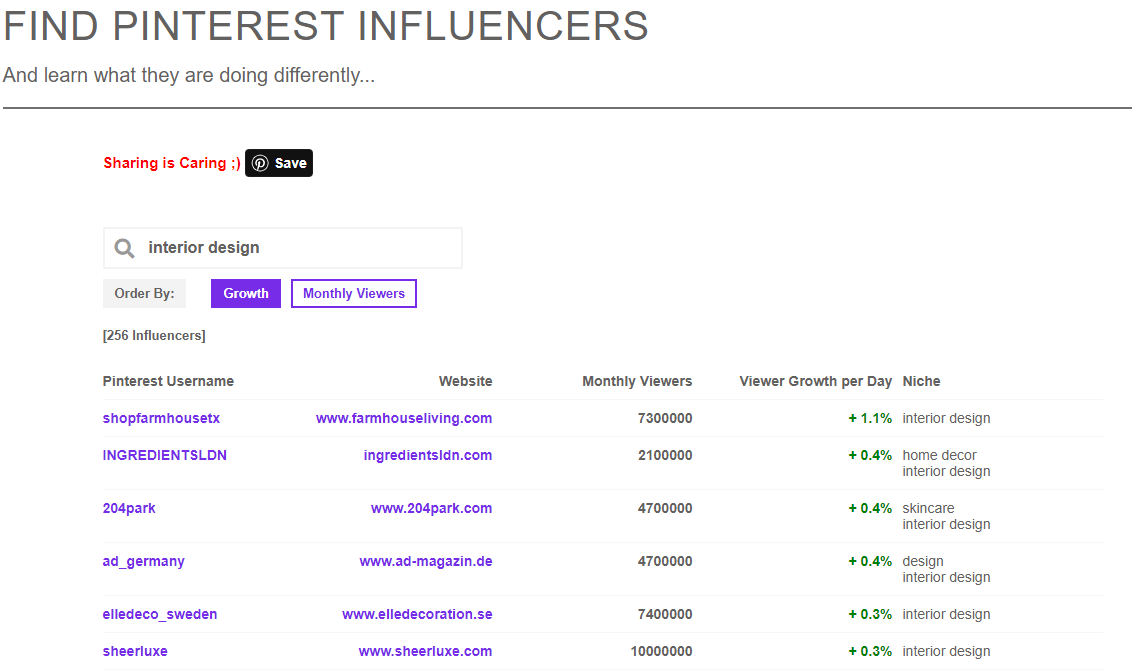Visit the www.sheerluxe.com website link
This screenshot has width=1132, height=670.
pyautogui.click(x=425, y=651)
